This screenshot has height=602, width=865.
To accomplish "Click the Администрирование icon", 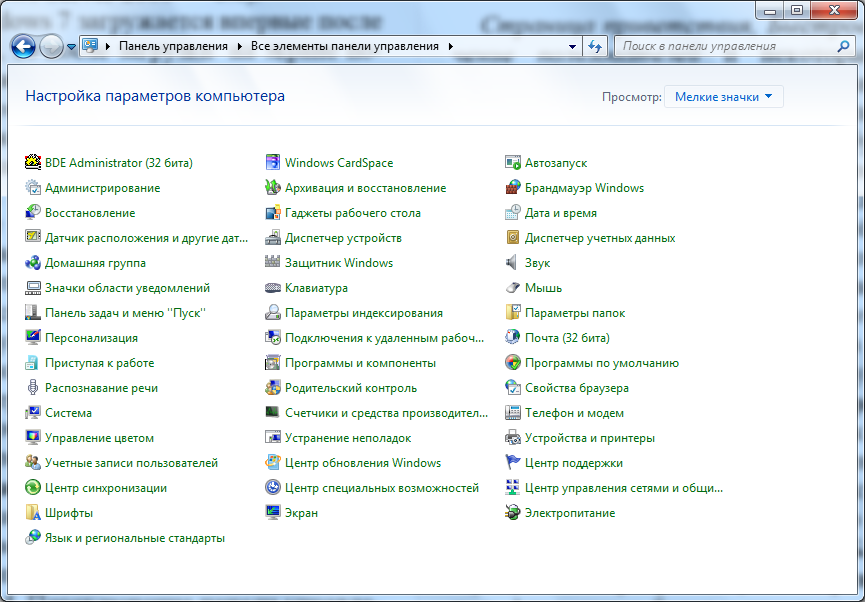I will (x=33, y=188).
